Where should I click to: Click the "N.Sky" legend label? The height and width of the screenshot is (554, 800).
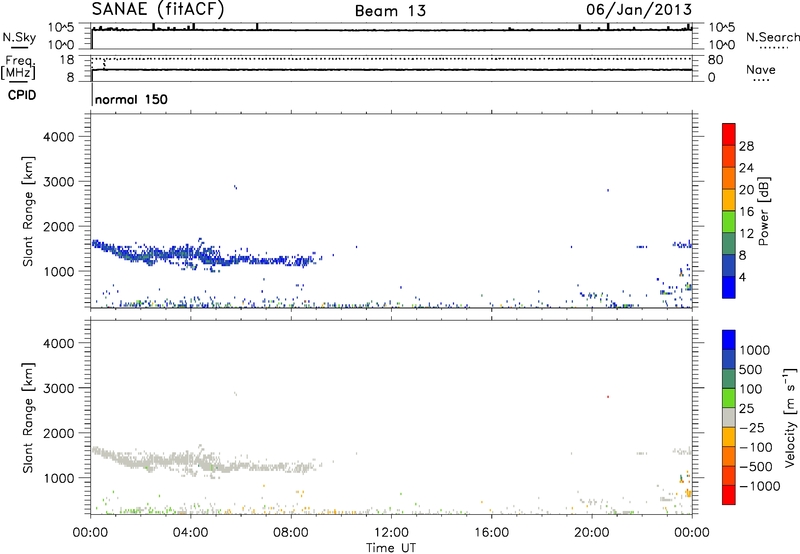point(19,37)
